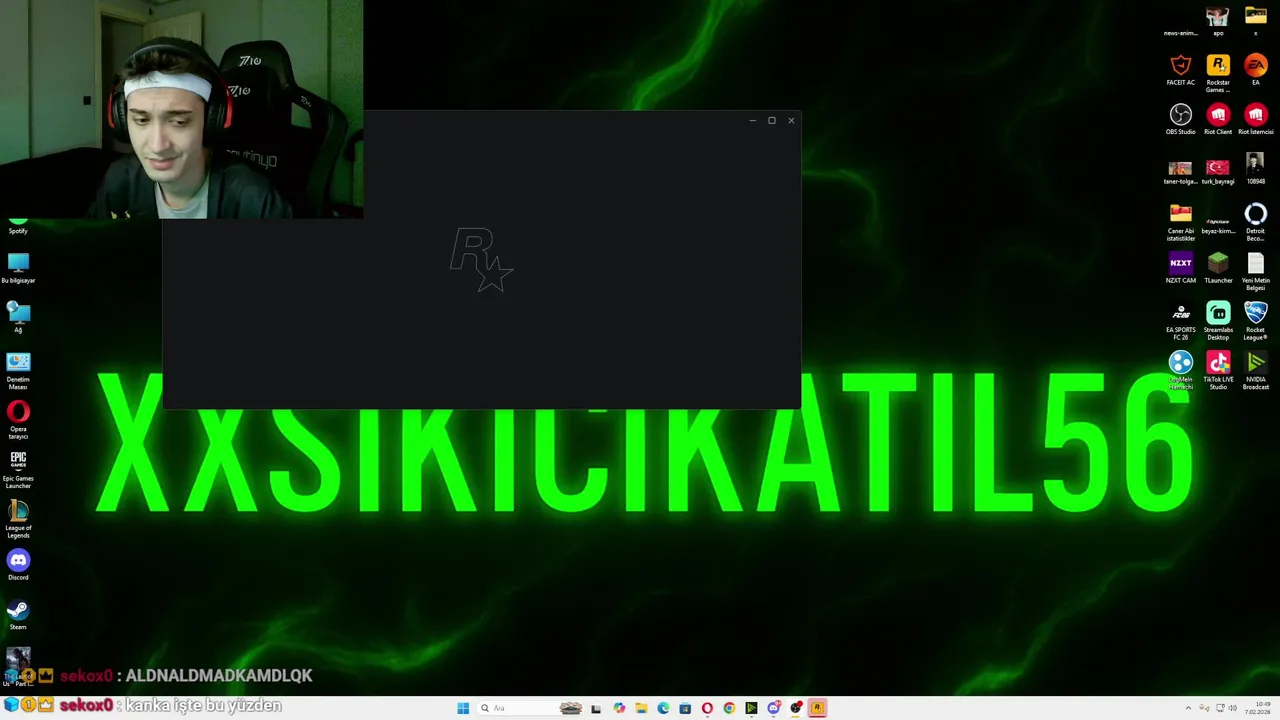This screenshot has height=720, width=1280.
Task: Launch NVIDIA Broadcast desktop shortcut
Action: point(1256,370)
